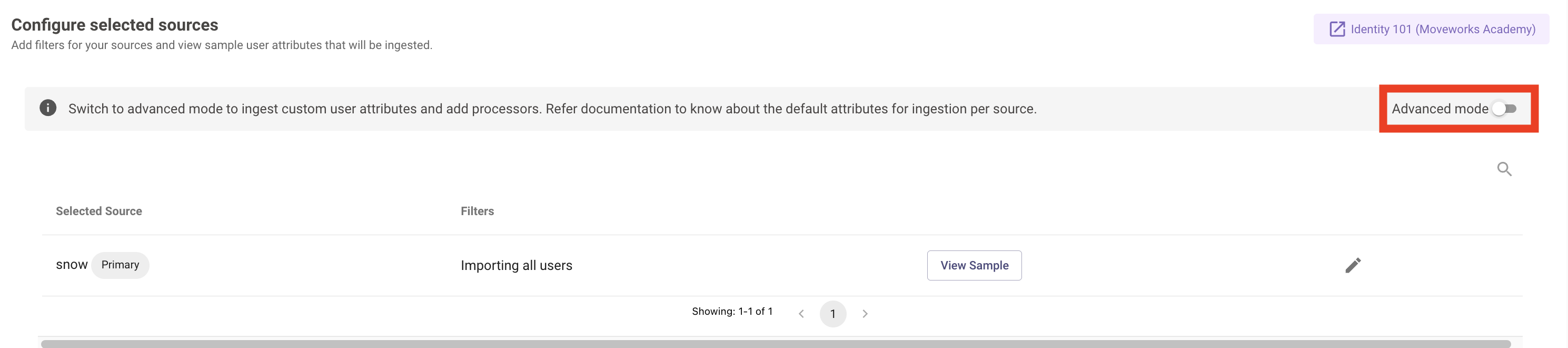The height and width of the screenshot is (348, 1568).
Task: Click the Selected Source column header
Action: point(98,211)
